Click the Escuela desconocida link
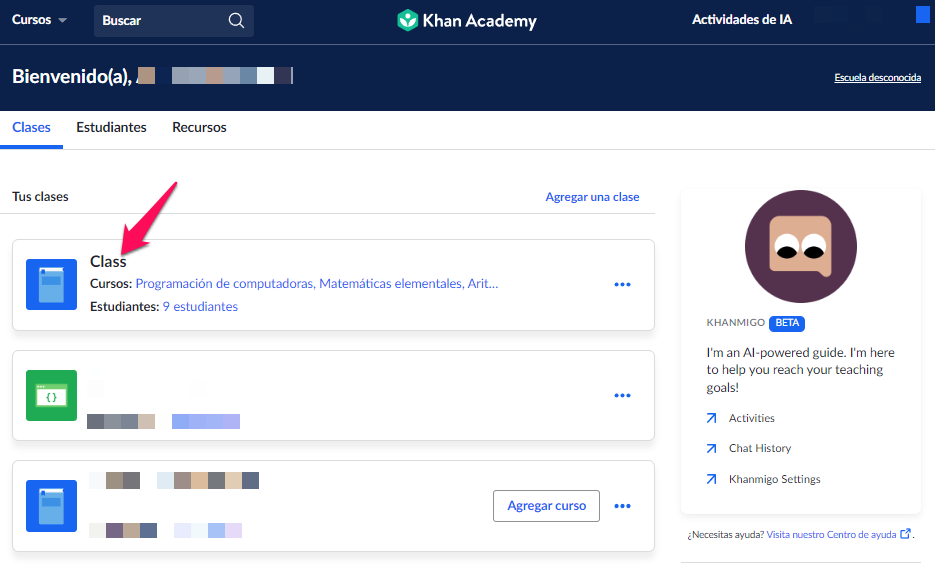Image resolution: width=935 pixels, height=570 pixels. (x=877, y=78)
